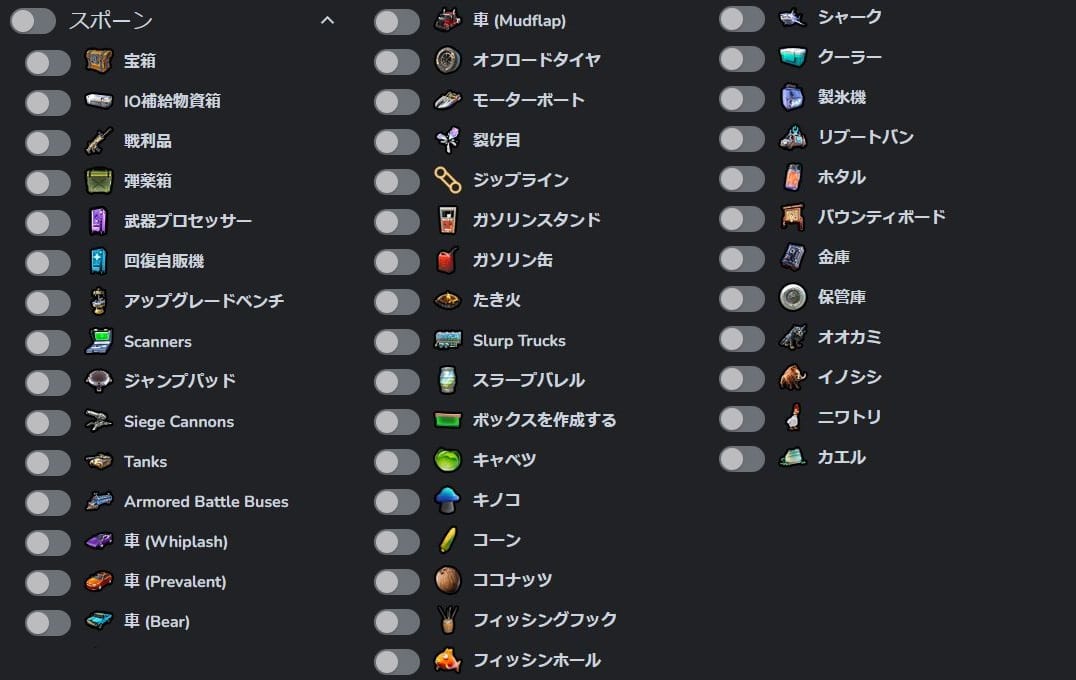Turn on the たき火 campfire toggle
The height and width of the screenshot is (680, 1076).
[396, 300]
